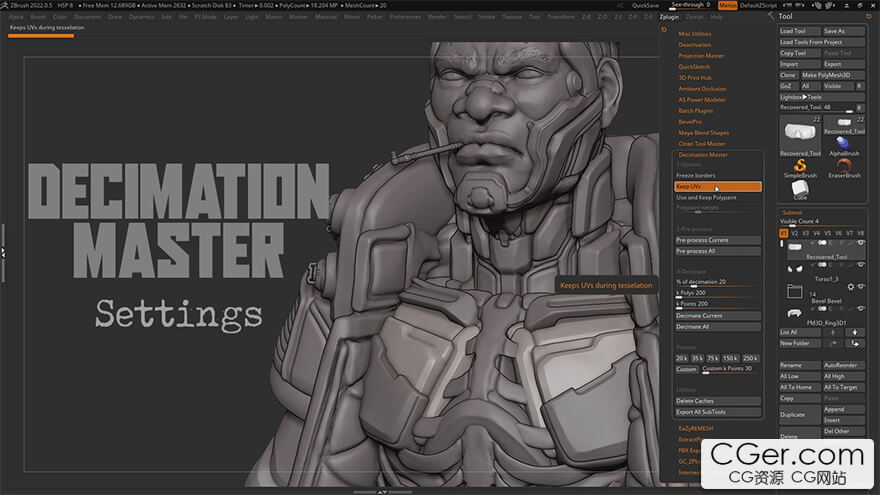Toggle Use and Keep Polypaint option
The width and height of the screenshot is (880, 495).
[718, 198]
